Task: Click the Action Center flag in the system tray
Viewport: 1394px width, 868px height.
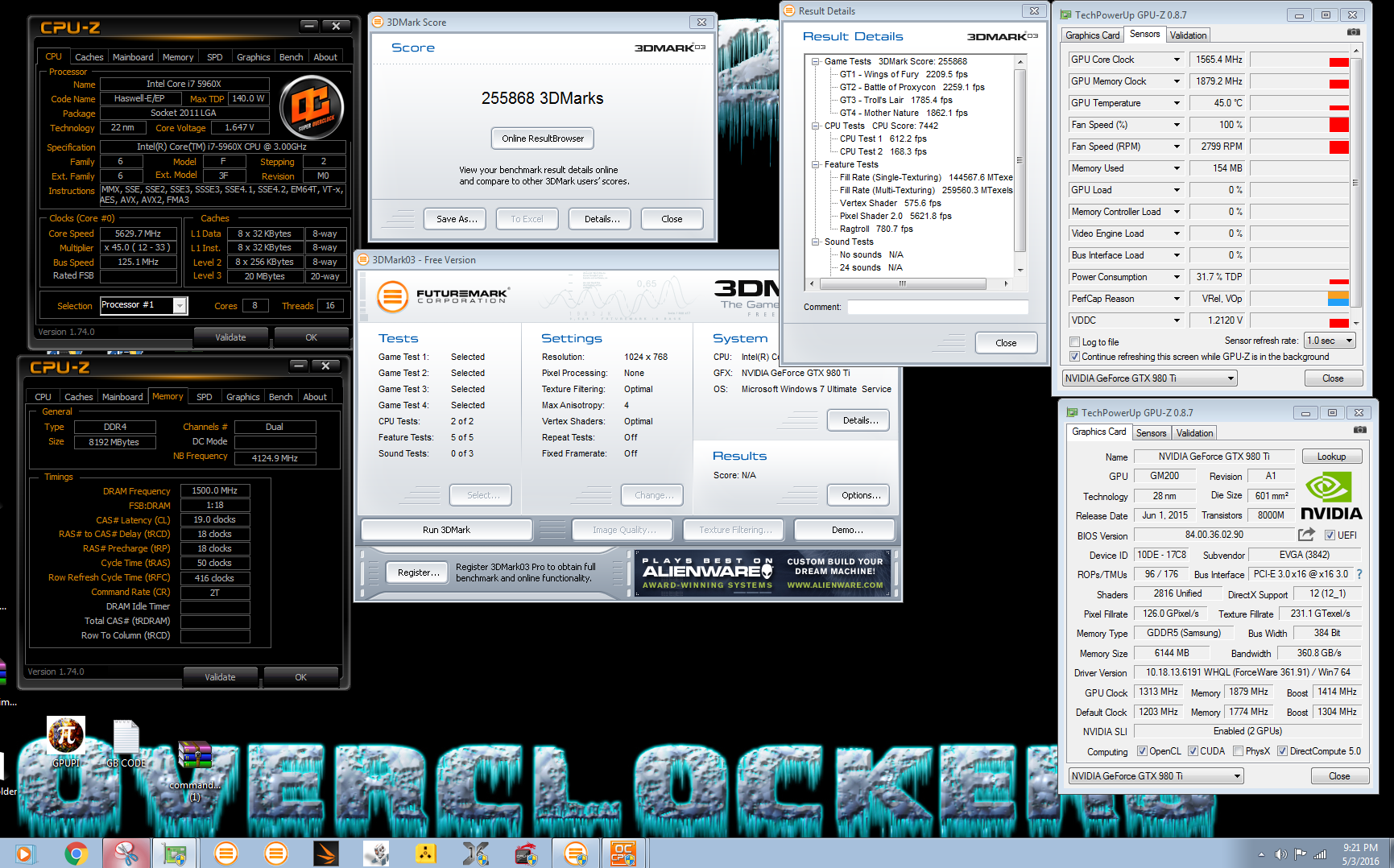Action: [1300, 854]
